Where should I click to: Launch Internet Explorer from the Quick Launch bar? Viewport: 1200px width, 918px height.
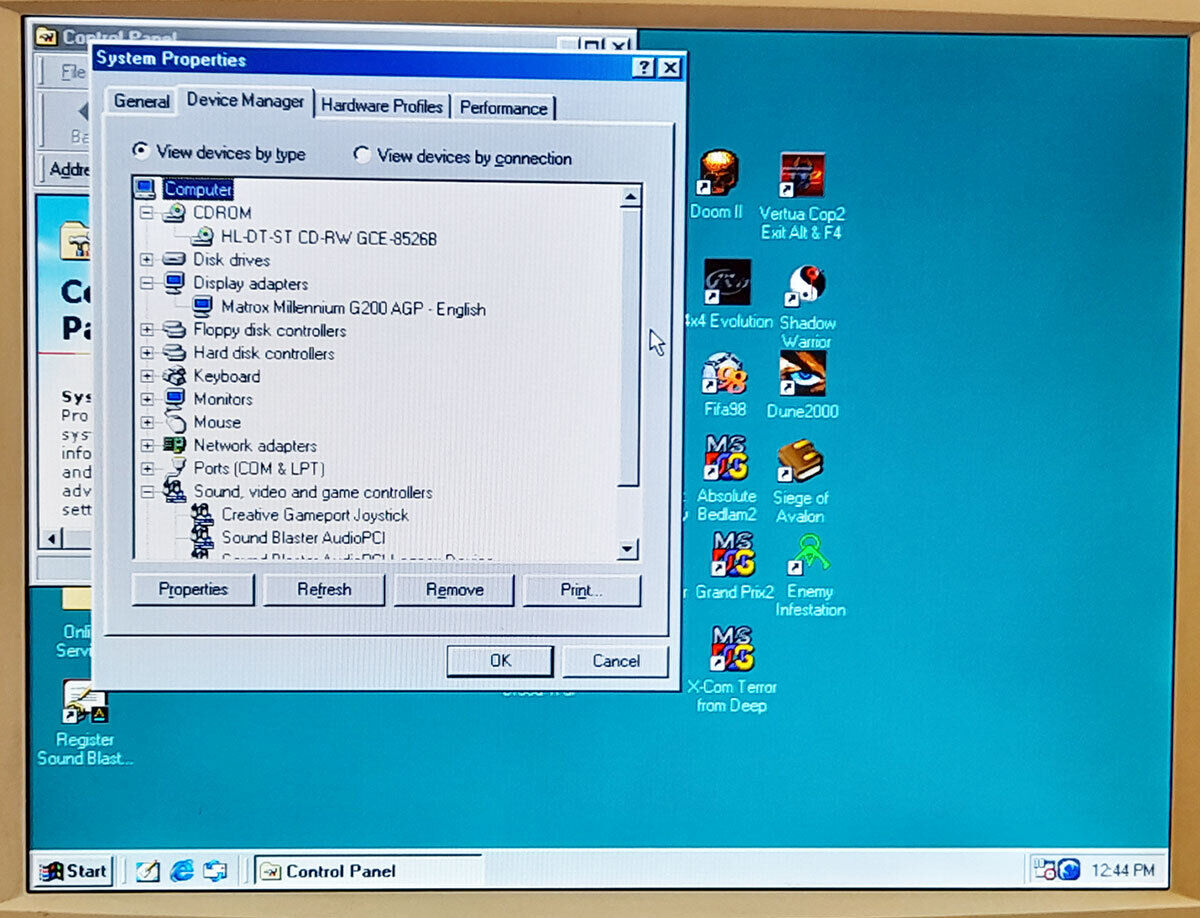click(182, 871)
